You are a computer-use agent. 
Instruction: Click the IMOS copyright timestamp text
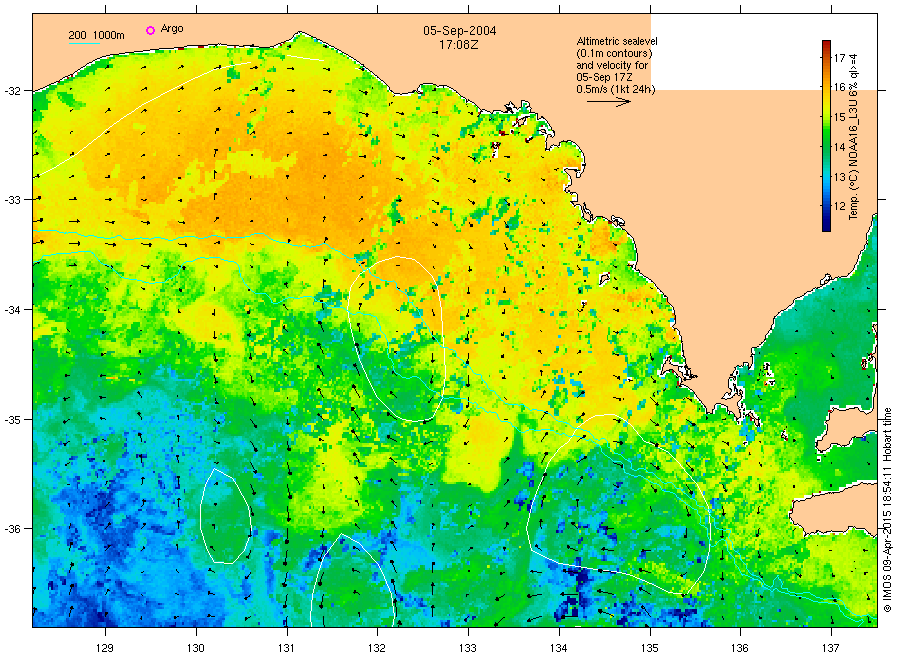(887, 510)
